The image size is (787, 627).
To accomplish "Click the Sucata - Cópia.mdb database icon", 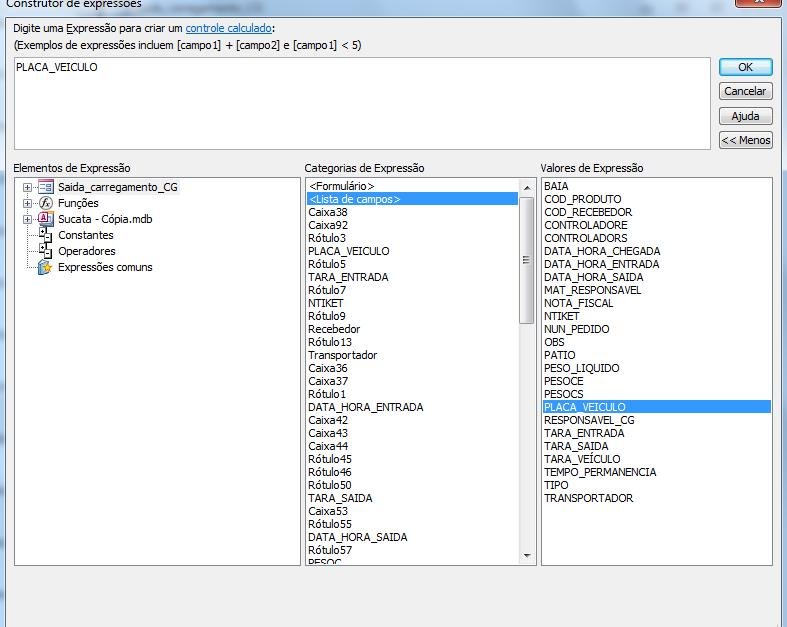I will [45, 219].
